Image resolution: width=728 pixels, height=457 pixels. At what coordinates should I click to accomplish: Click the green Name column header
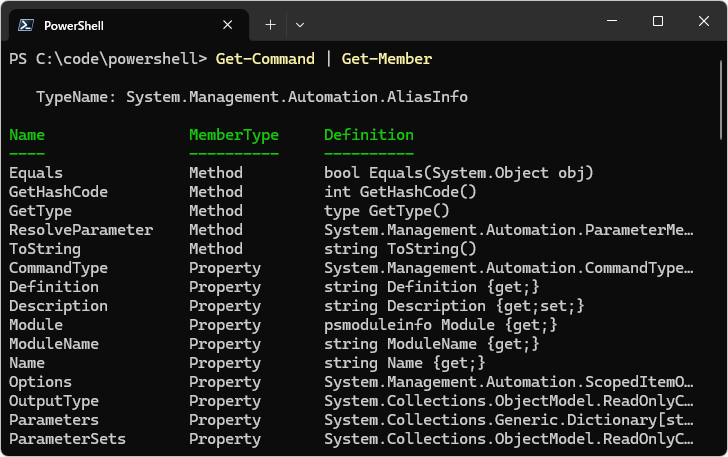[x=27, y=135]
